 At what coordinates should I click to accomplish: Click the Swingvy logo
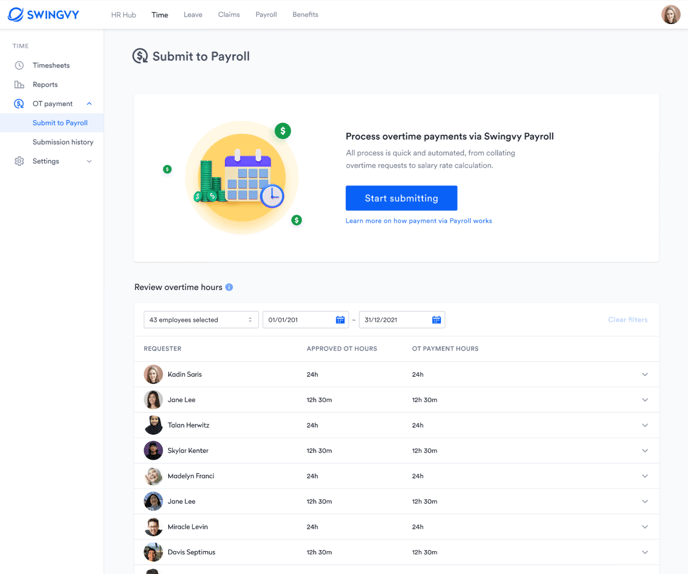tap(43, 14)
